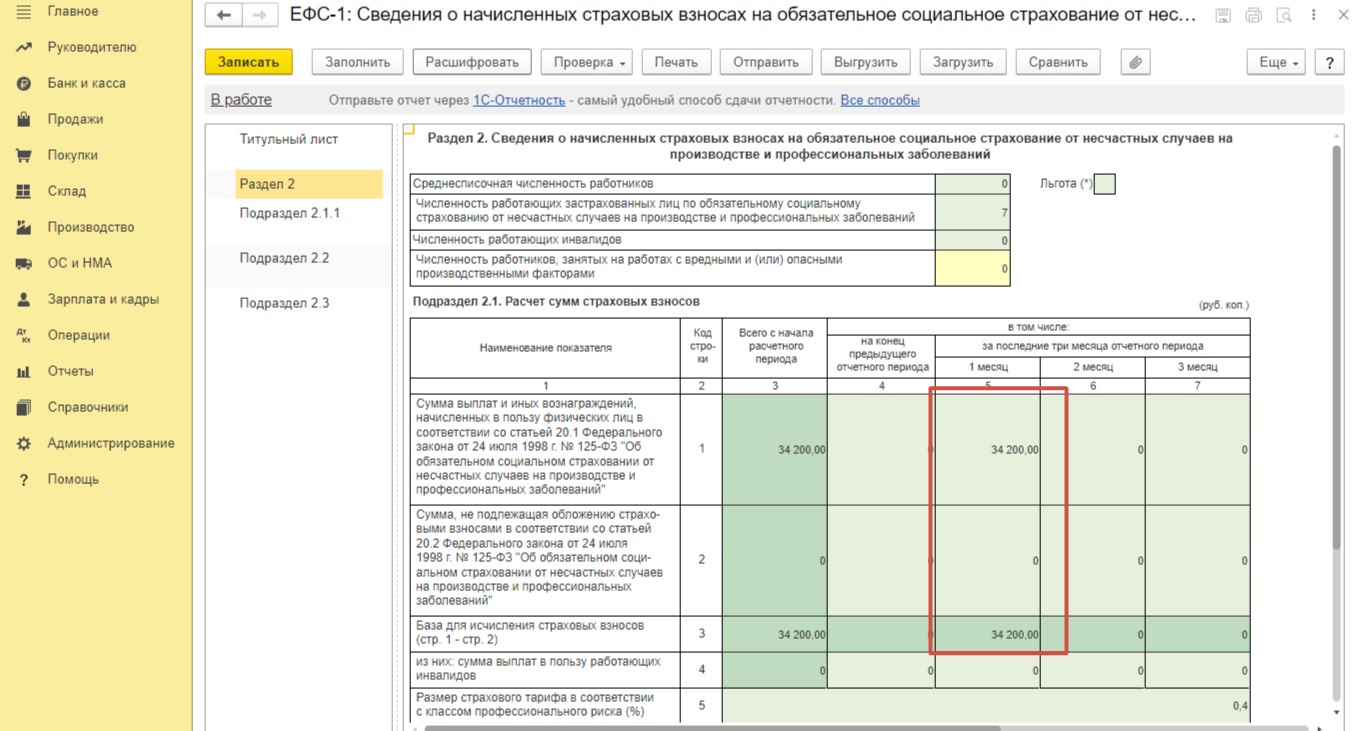The height and width of the screenshot is (731, 1361).
Task: Click the Печать button
Action: point(676,62)
